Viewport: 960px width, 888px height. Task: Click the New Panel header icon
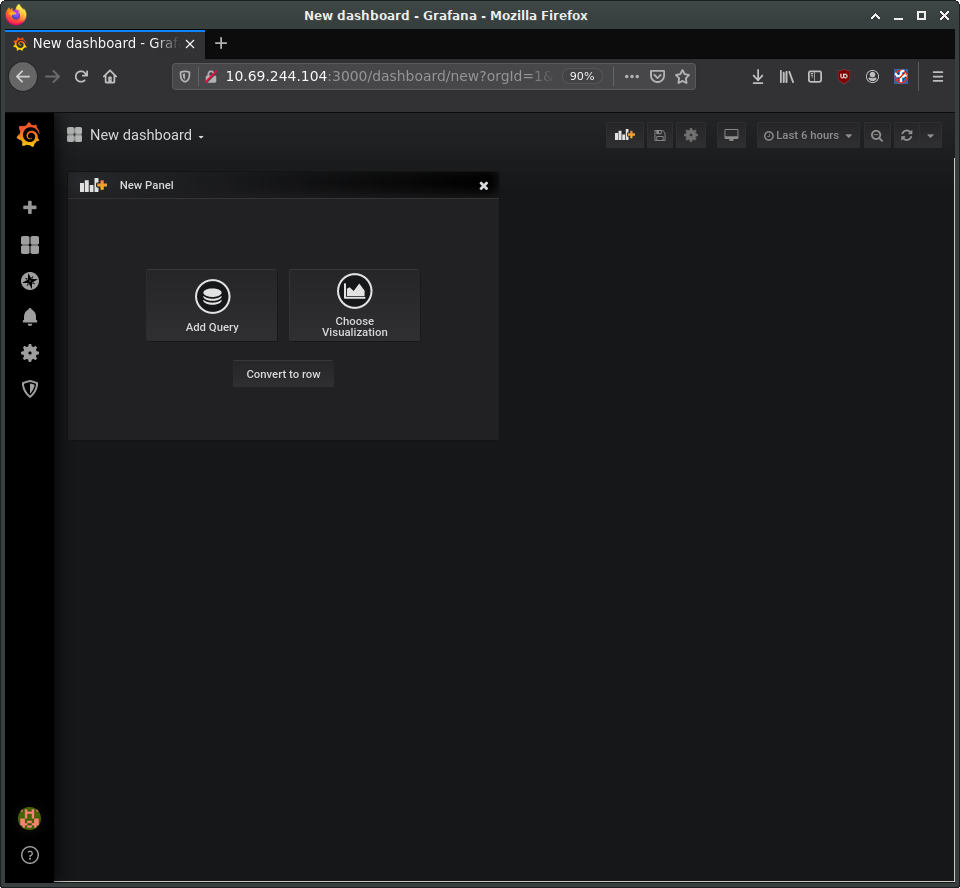click(93, 185)
